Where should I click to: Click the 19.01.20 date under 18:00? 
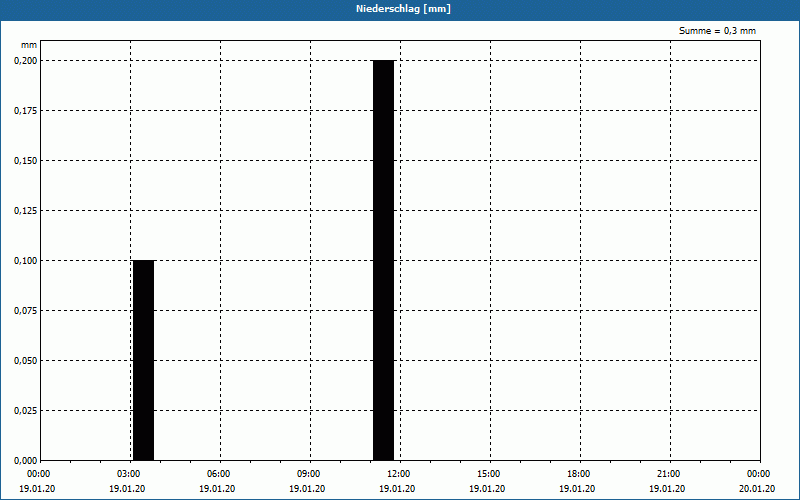click(x=577, y=489)
